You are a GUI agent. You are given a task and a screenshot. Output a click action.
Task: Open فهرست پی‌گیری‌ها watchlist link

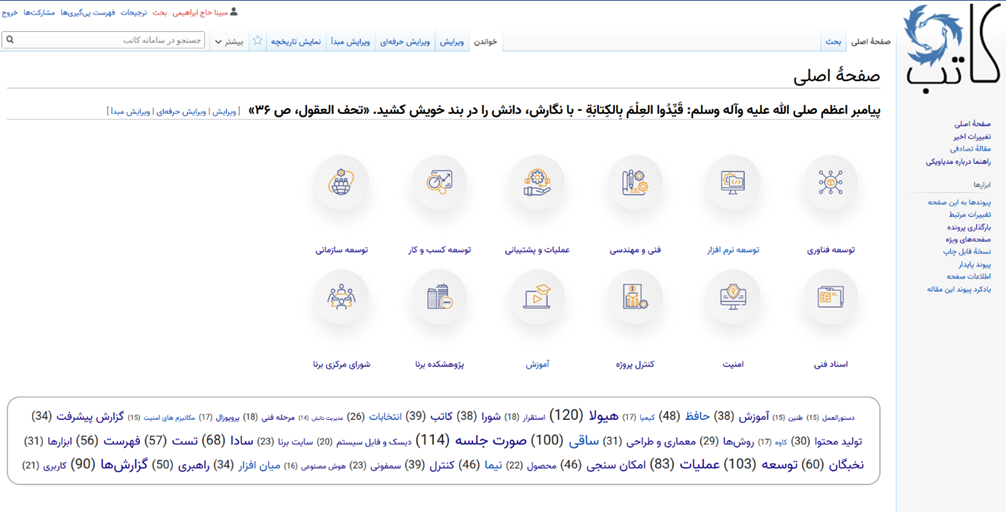(x=89, y=12)
